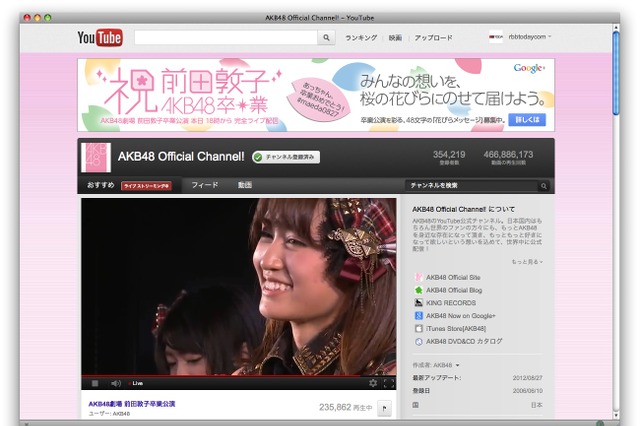Screen dimensions: 640x426
Task: Open the AKB48劇場 前田敦子卒業公演 video title
Action: (132, 404)
